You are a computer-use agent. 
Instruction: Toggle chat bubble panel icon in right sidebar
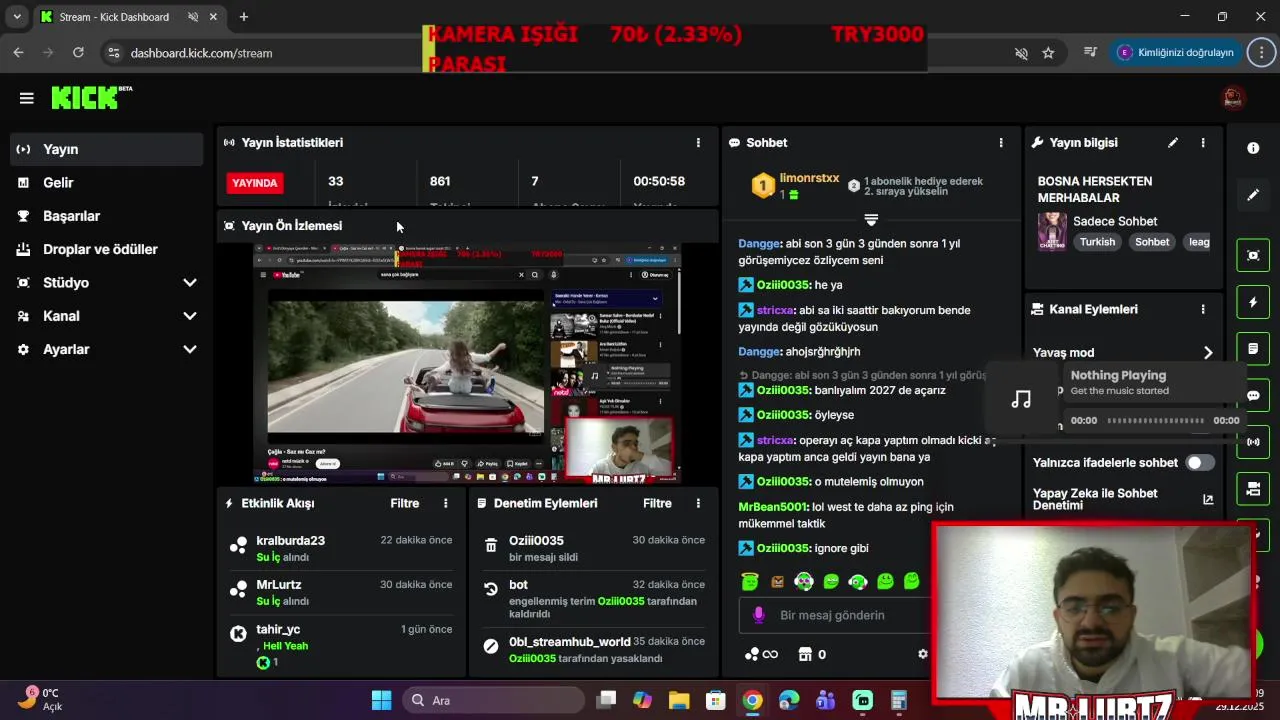(x=1253, y=395)
